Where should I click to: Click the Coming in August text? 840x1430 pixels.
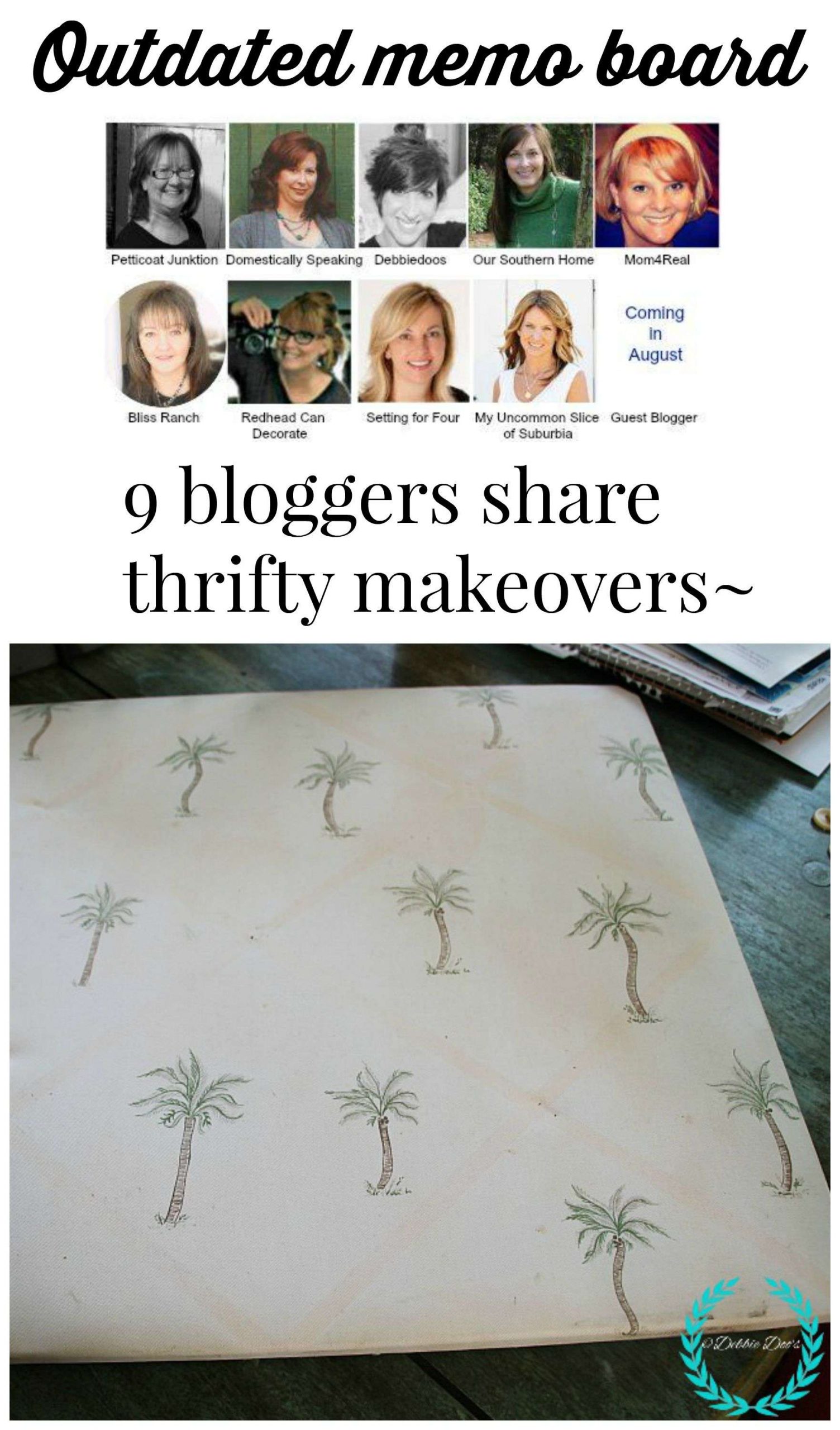655,333
